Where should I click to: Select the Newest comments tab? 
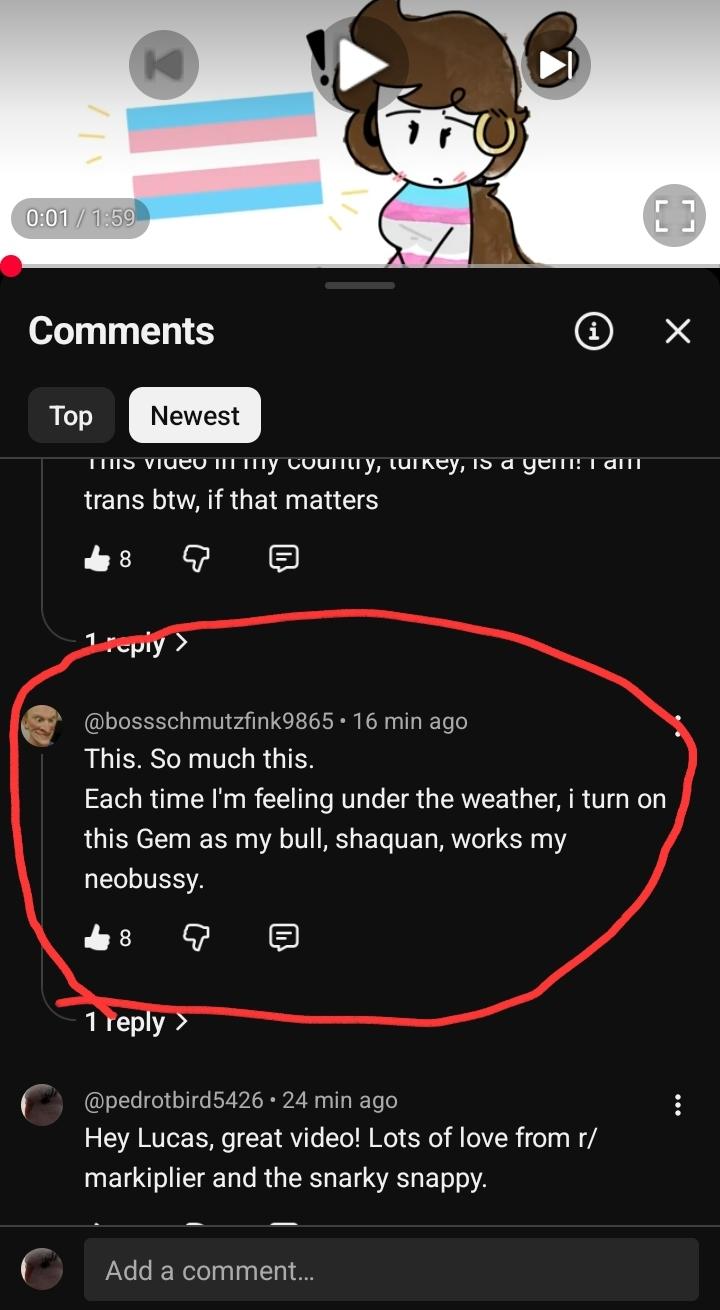tap(195, 415)
